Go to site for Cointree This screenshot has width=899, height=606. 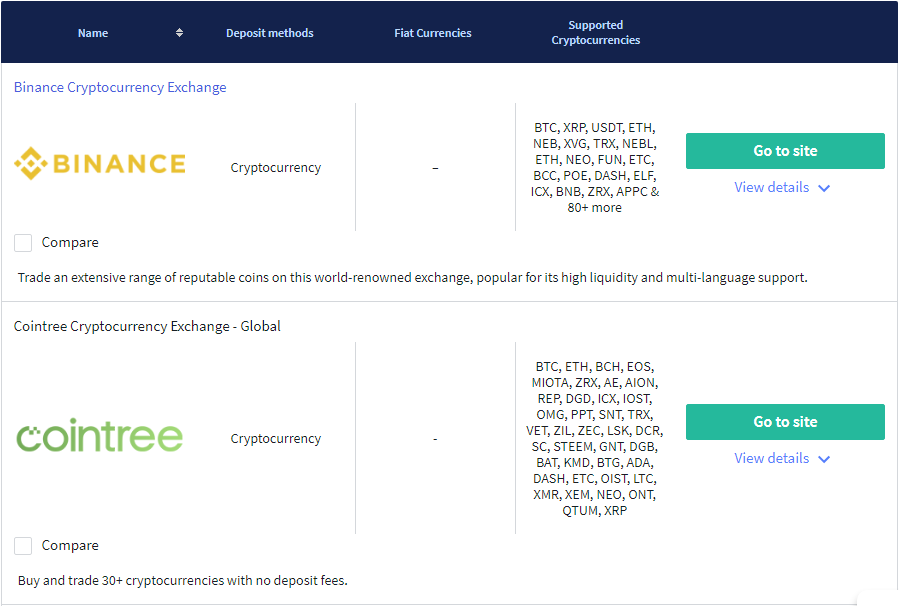[x=785, y=422]
